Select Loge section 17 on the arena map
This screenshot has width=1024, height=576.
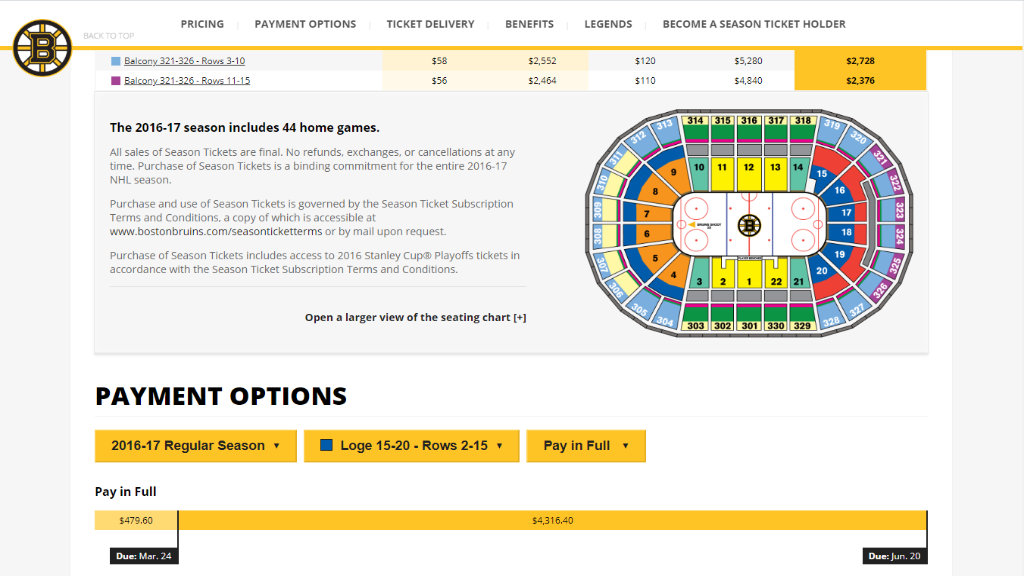click(846, 212)
